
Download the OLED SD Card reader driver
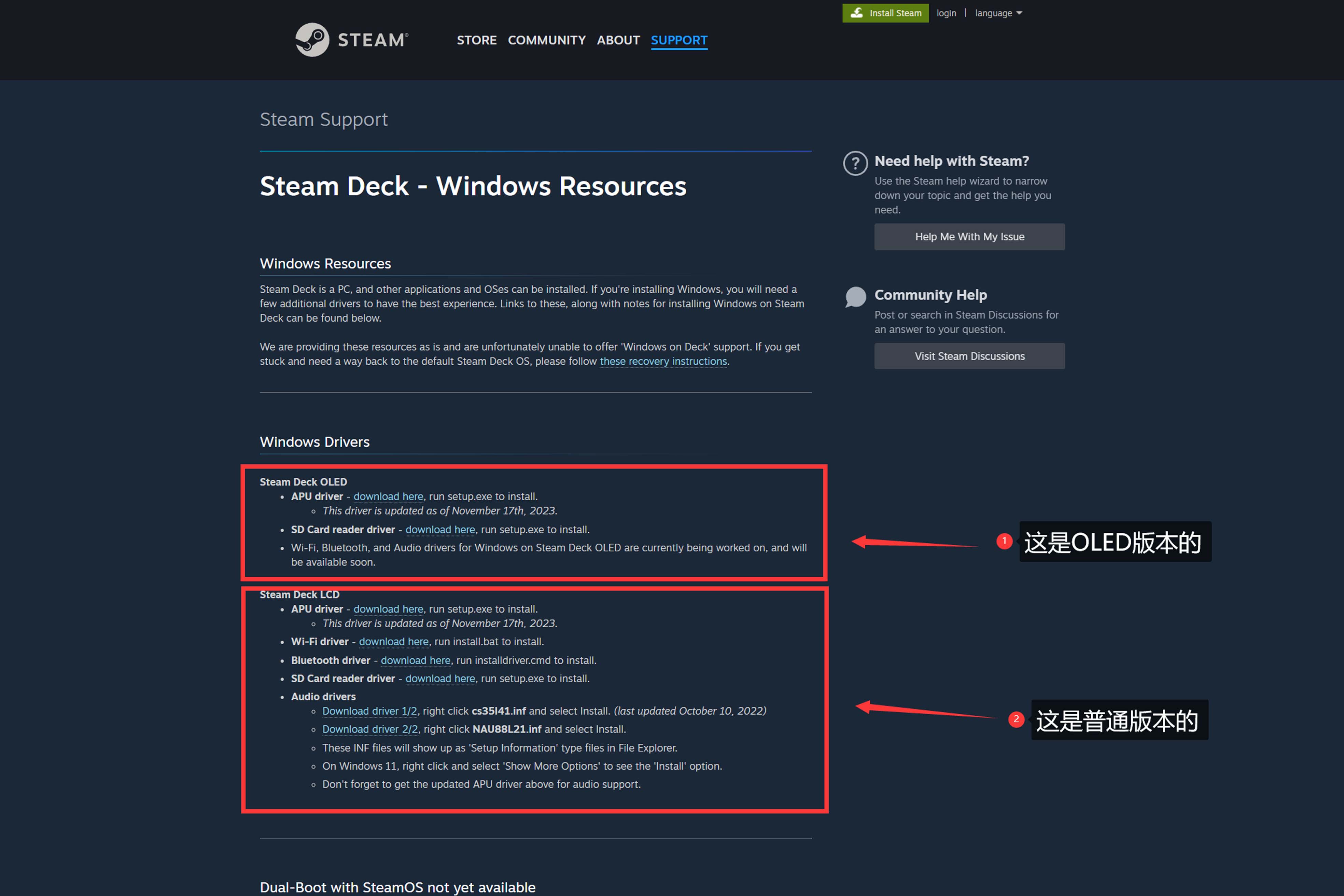coord(440,529)
